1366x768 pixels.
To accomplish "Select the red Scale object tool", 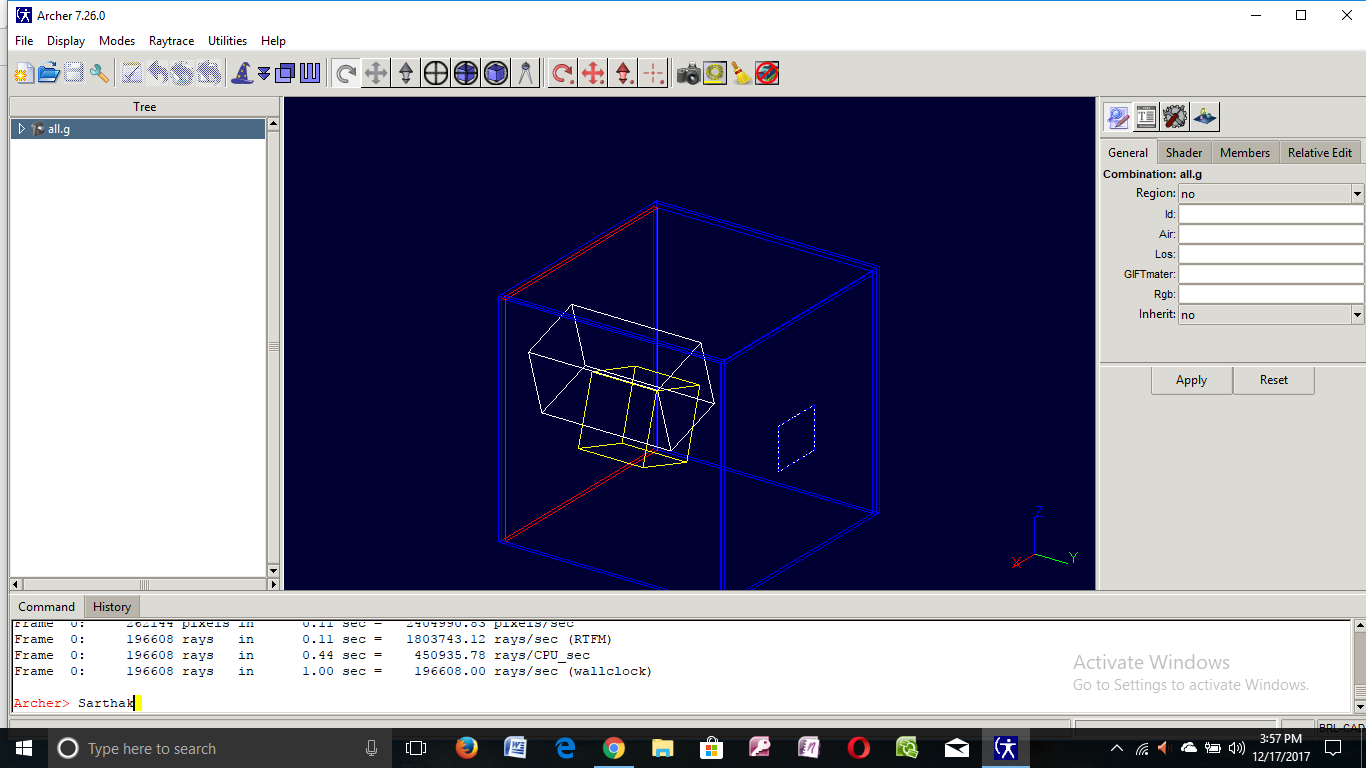I will (x=623, y=73).
